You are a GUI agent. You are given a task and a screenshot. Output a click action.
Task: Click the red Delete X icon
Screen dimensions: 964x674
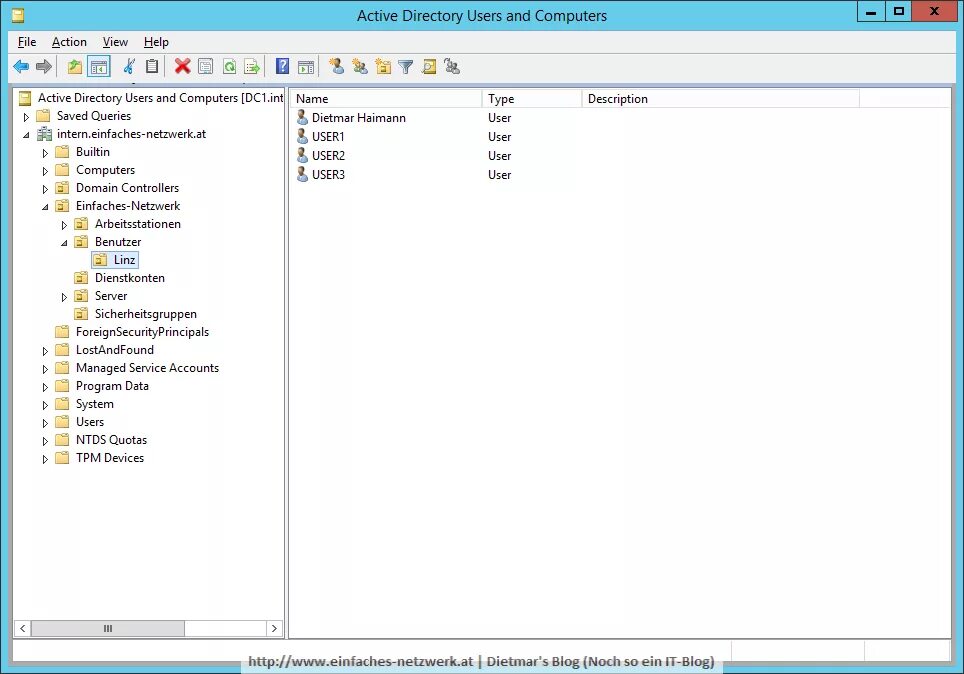pos(183,66)
